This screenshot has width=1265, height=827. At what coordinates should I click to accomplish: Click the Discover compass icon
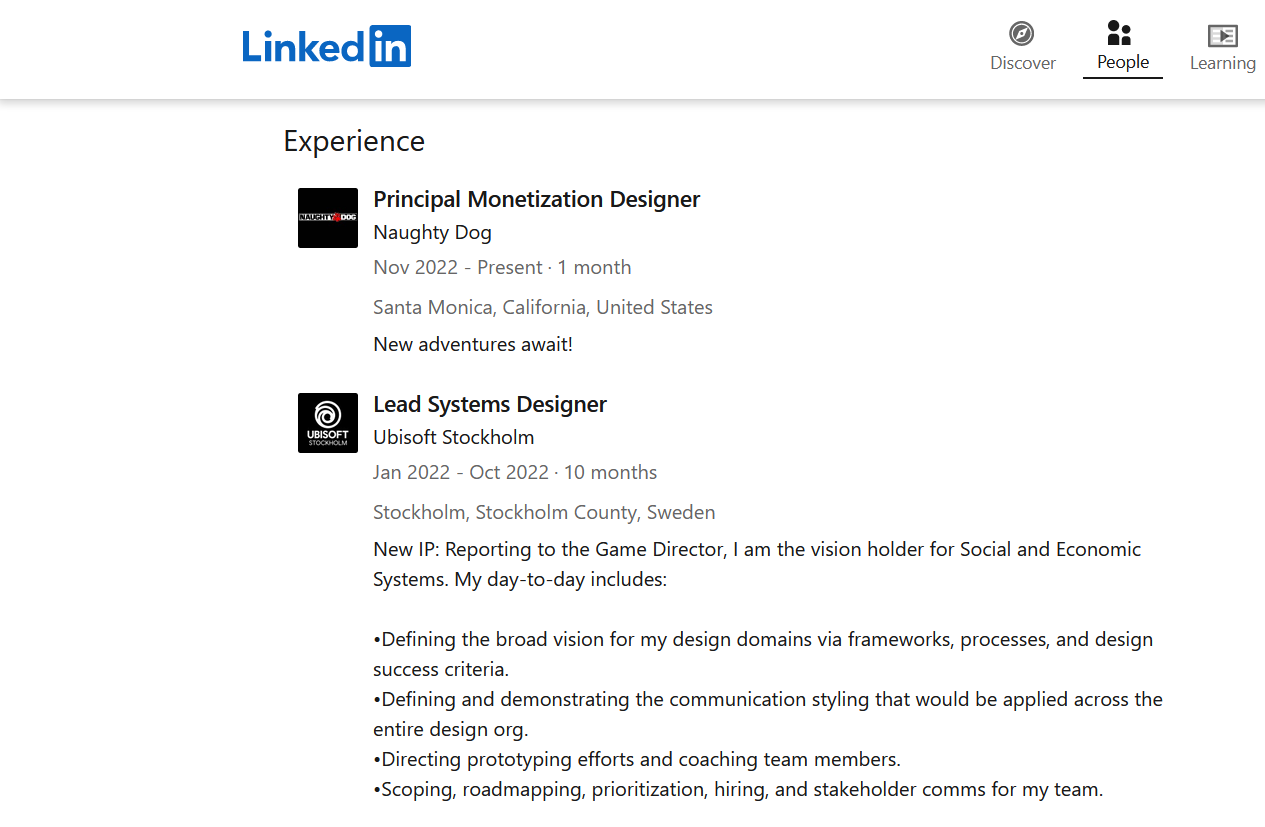[x=1021, y=34]
